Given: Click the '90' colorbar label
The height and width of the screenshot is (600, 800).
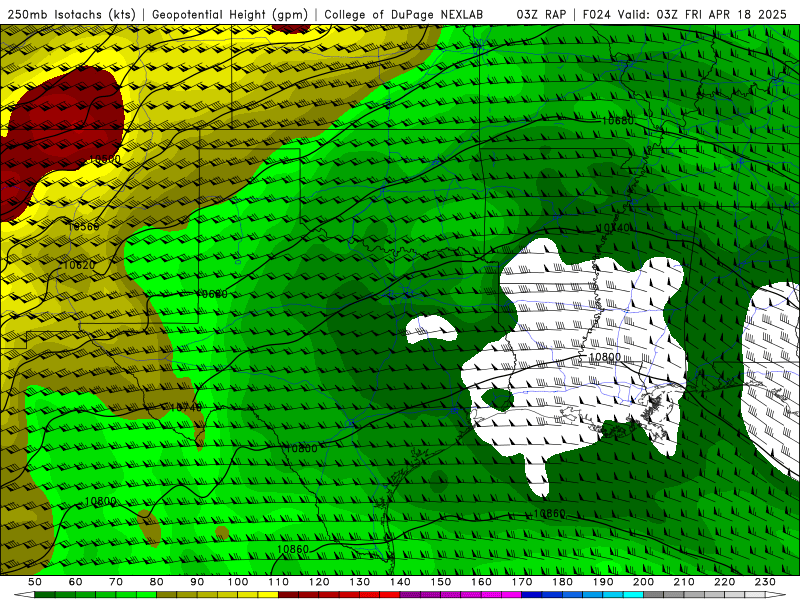Looking at the screenshot, I should tap(197, 582).
